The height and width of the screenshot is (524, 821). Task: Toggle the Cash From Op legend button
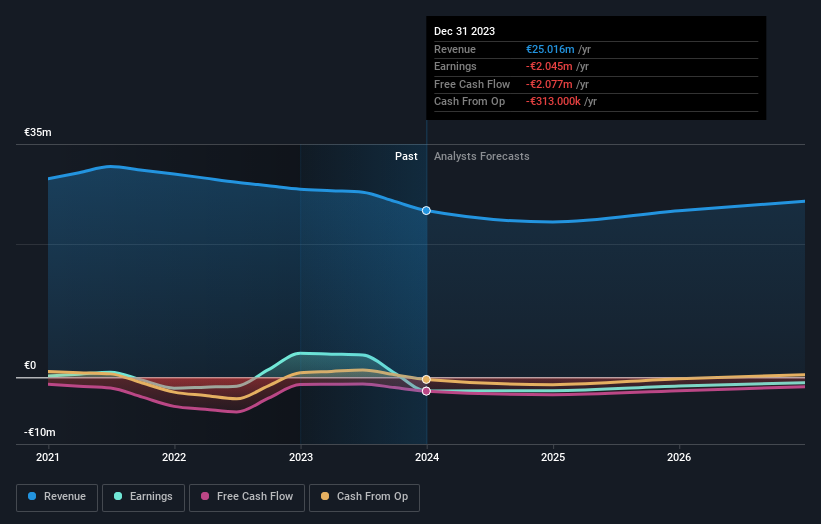(x=364, y=497)
